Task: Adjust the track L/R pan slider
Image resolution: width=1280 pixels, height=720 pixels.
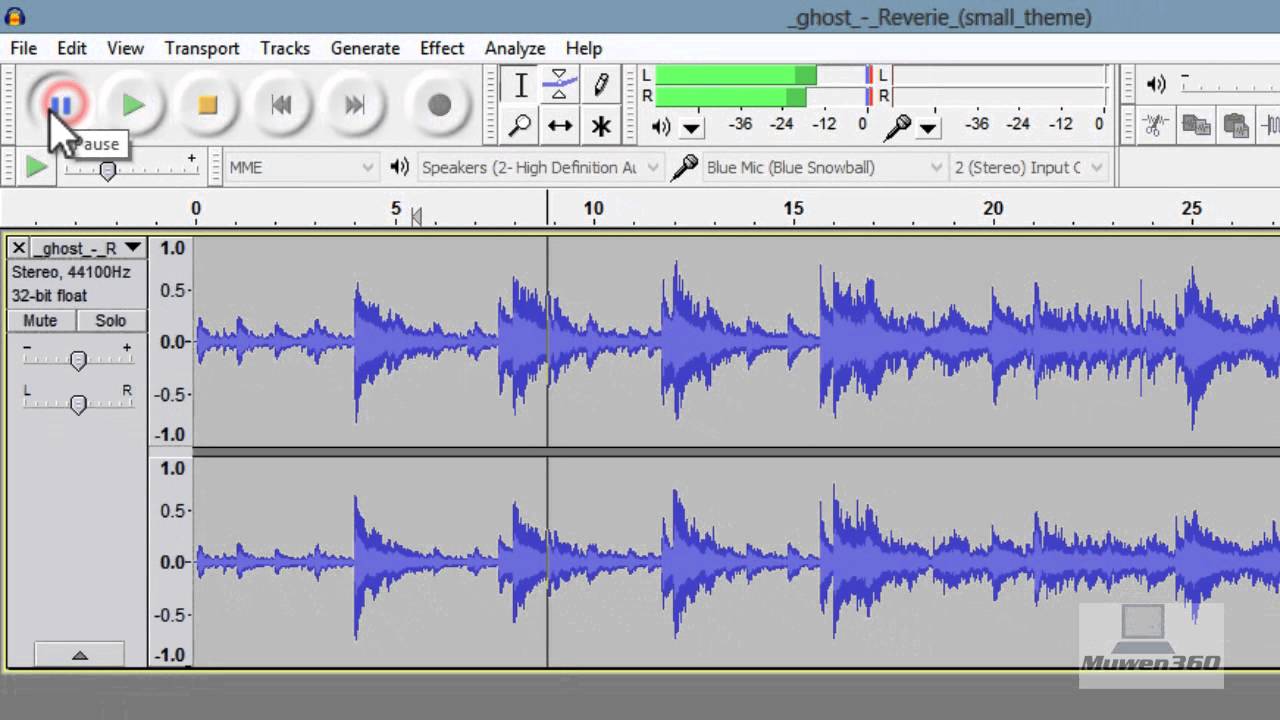Action: click(x=78, y=404)
